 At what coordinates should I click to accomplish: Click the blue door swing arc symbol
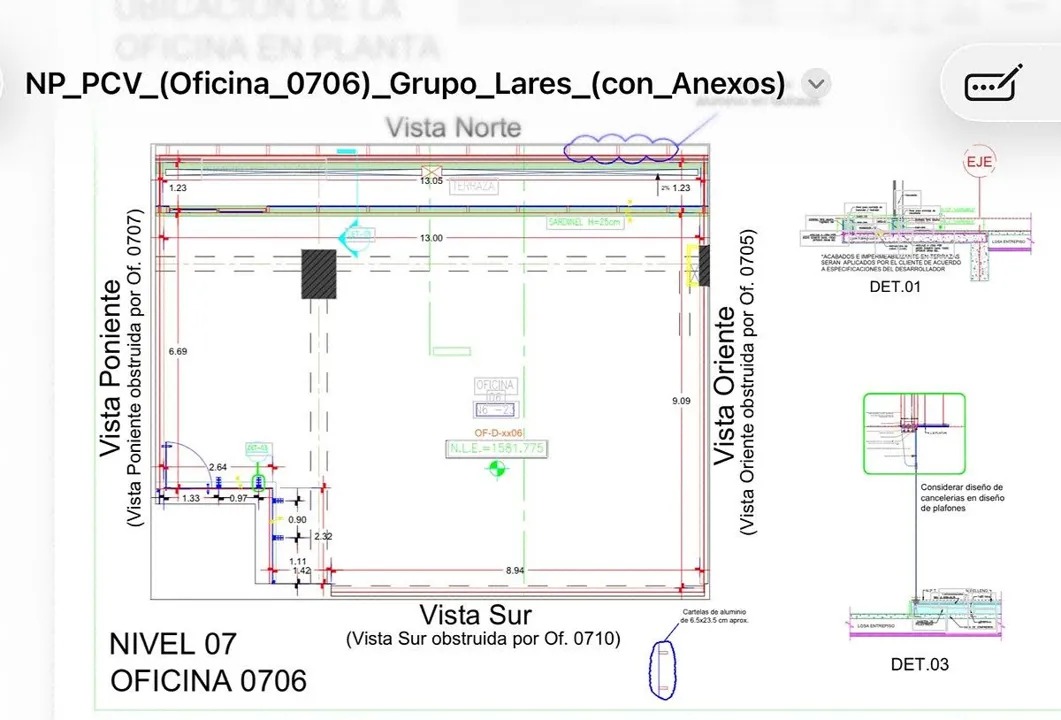click(x=187, y=464)
